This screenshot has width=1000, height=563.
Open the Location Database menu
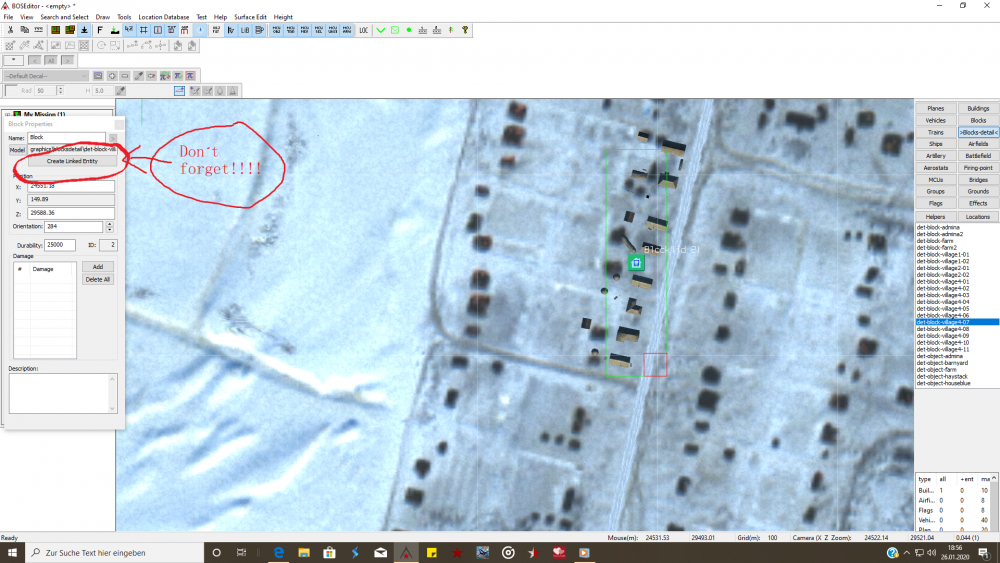tap(164, 17)
